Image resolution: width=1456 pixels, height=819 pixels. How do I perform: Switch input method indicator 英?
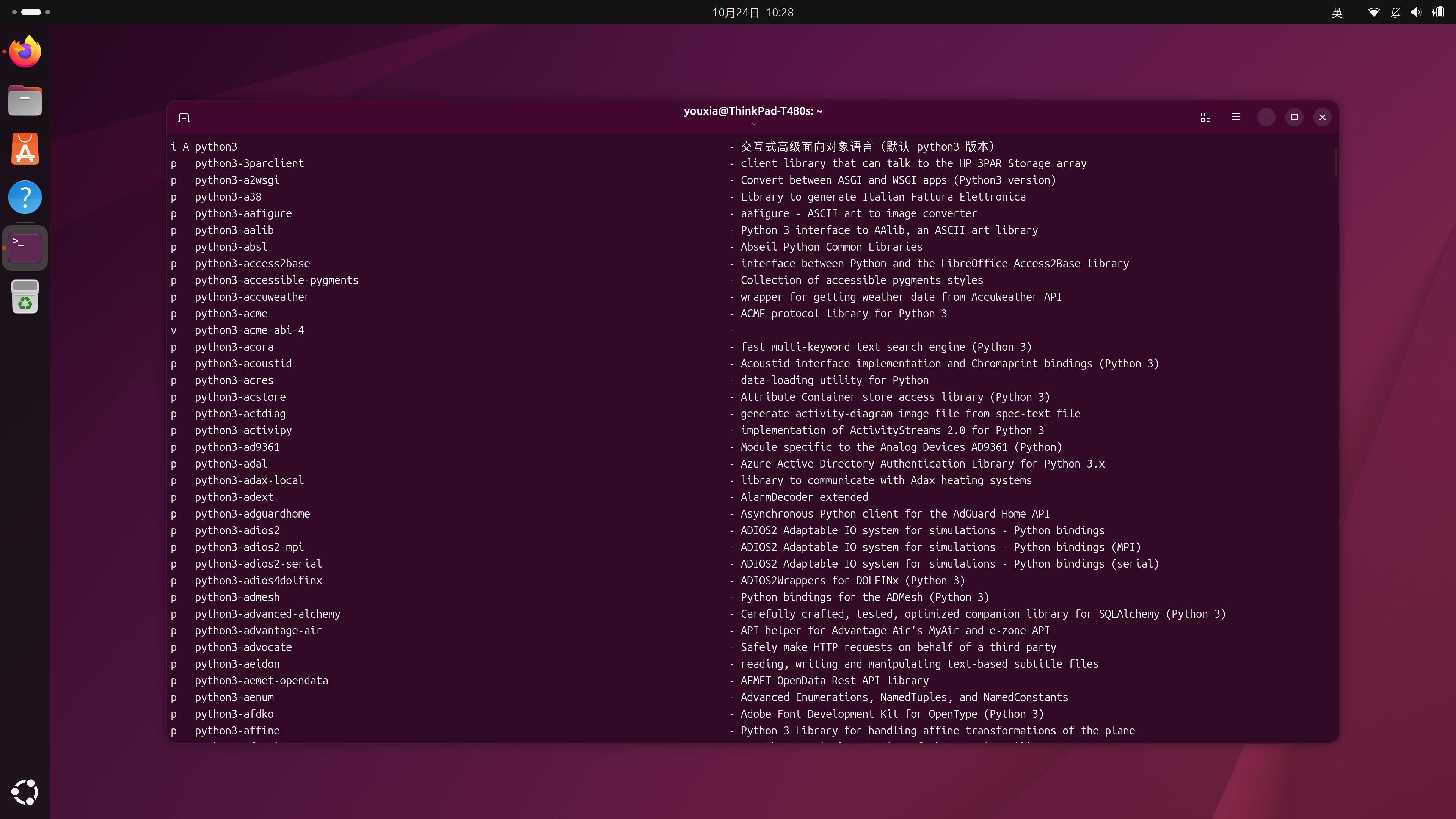tap(1337, 13)
